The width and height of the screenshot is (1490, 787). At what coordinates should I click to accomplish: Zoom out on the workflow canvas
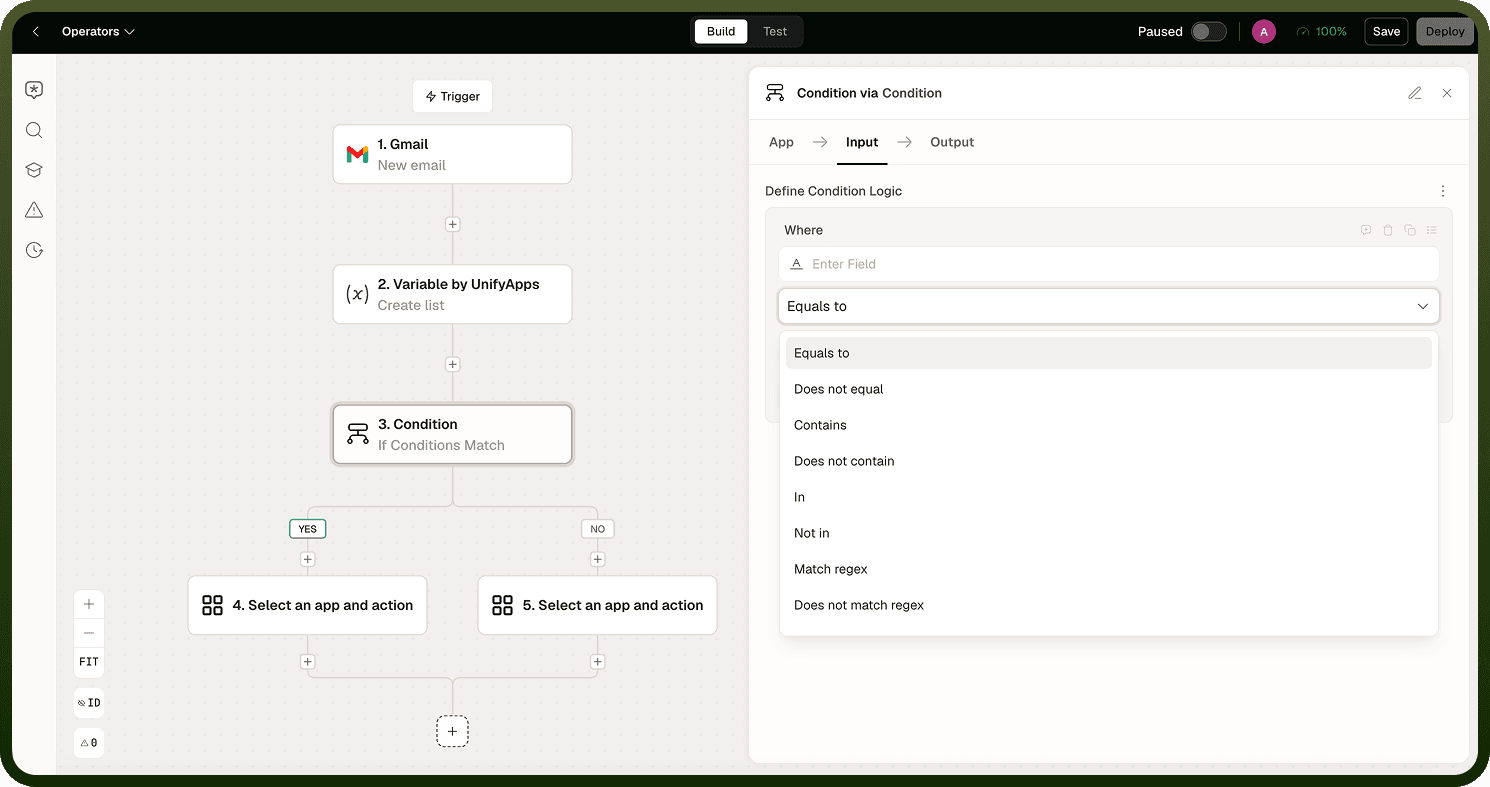(89, 633)
